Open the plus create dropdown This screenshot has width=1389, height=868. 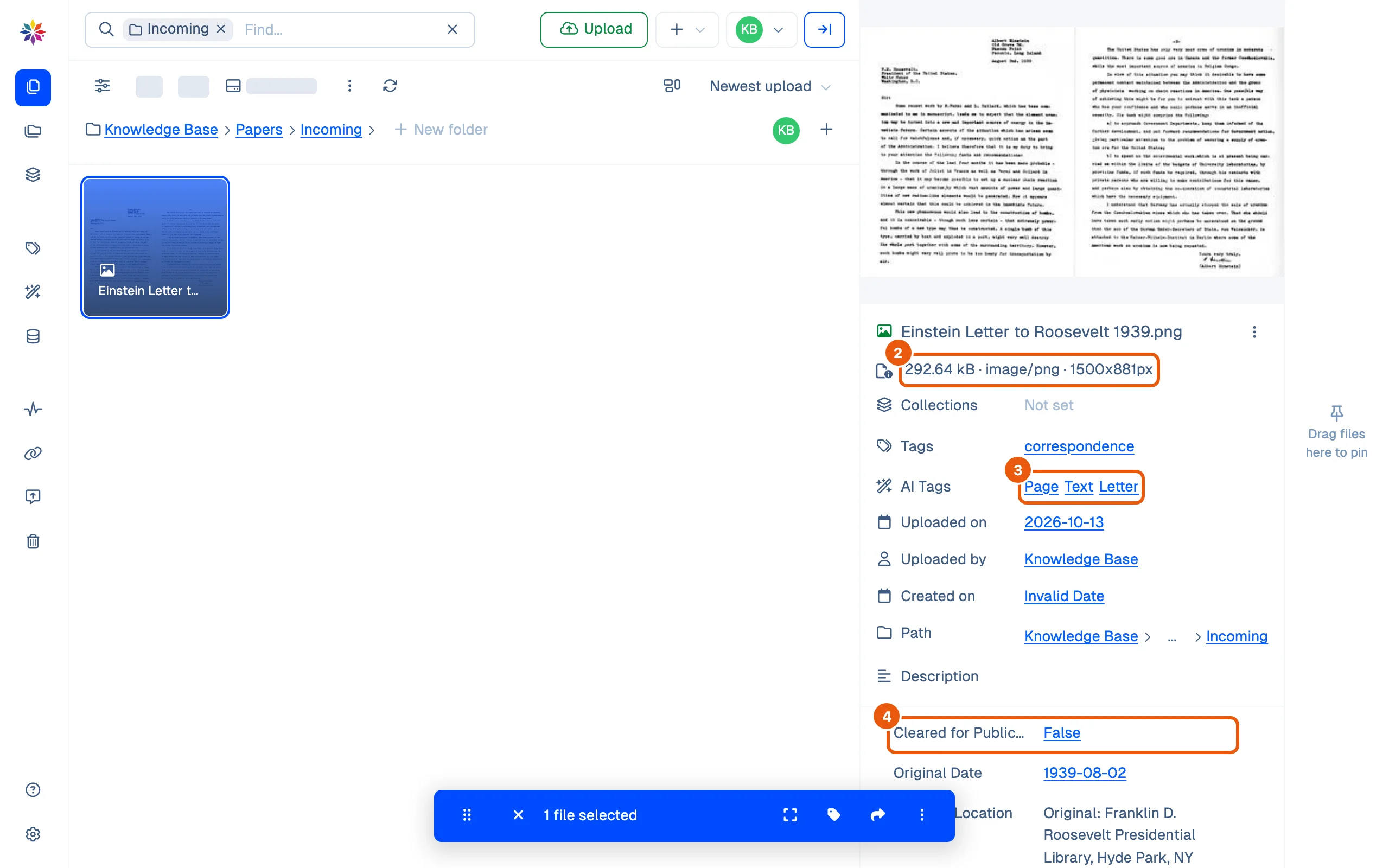[x=687, y=29]
